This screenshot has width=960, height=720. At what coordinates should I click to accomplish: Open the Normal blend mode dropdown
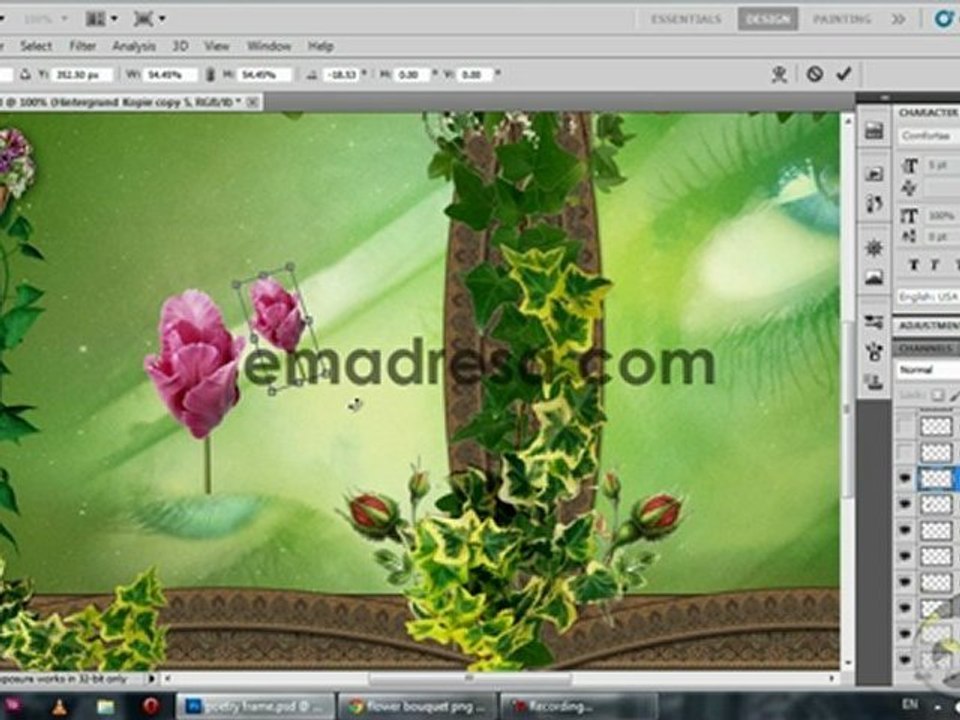(x=928, y=370)
